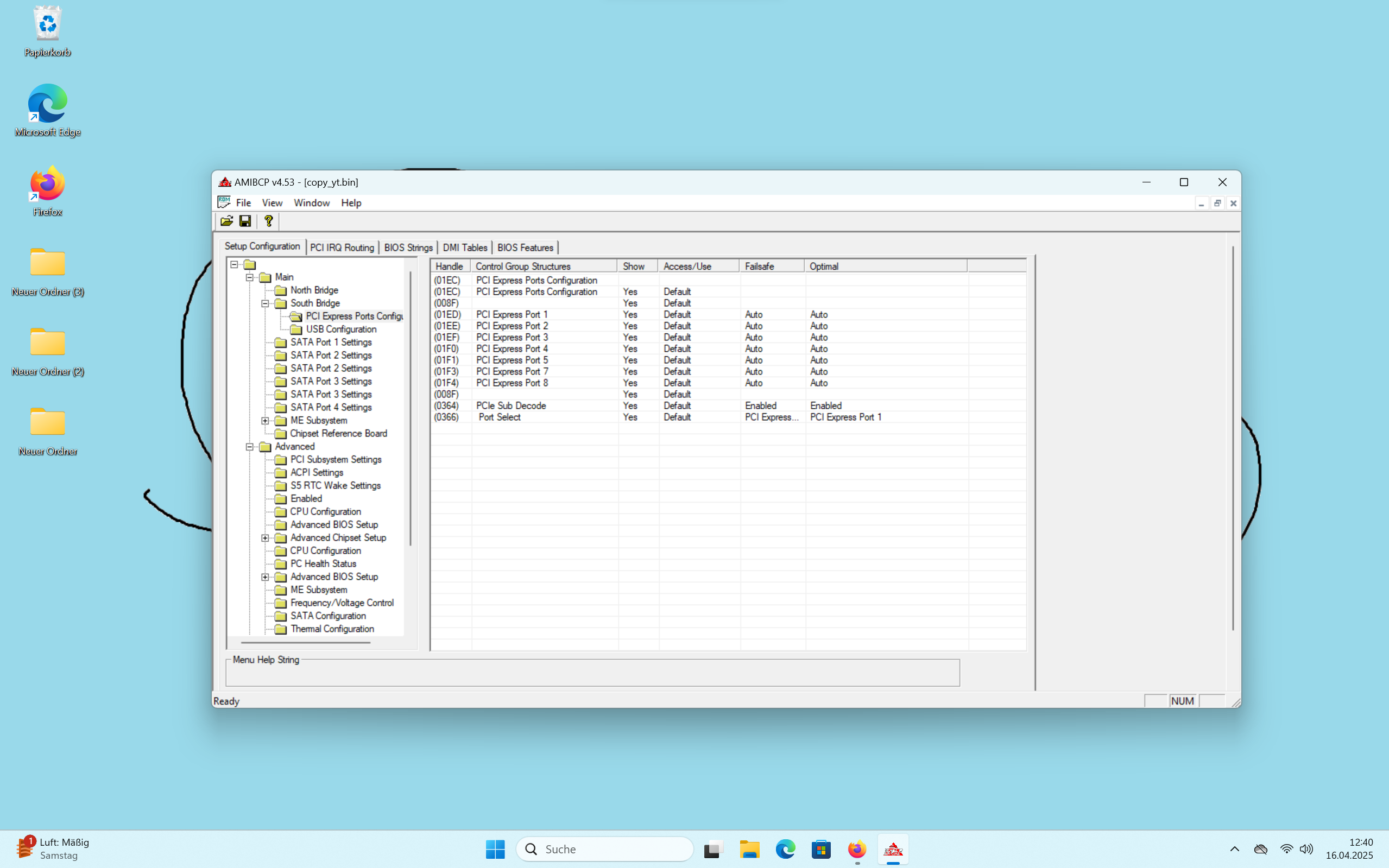Select the PCIe Sub Decode row
The height and width of the screenshot is (868, 1389).
[510, 406]
